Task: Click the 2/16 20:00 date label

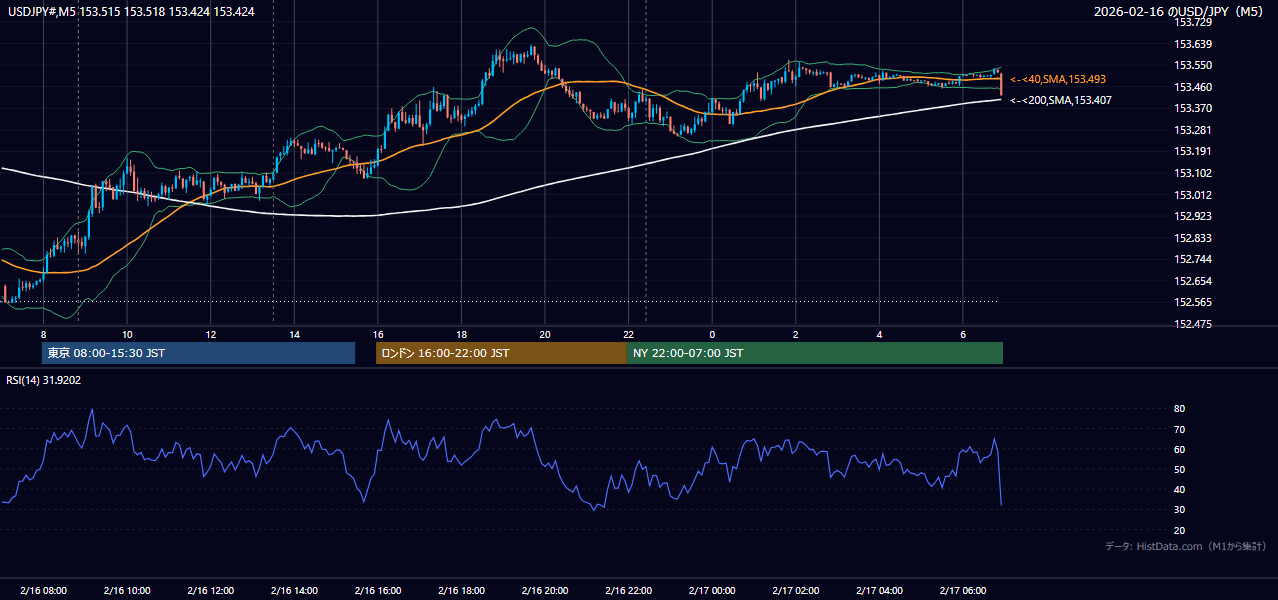Action: point(545,590)
